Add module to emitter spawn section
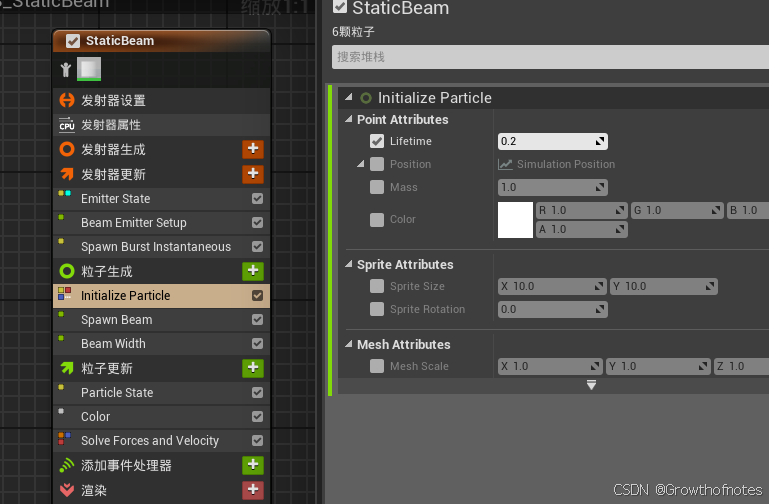Image resolution: width=769 pixels, height=504 pixels. click(253, 149)
